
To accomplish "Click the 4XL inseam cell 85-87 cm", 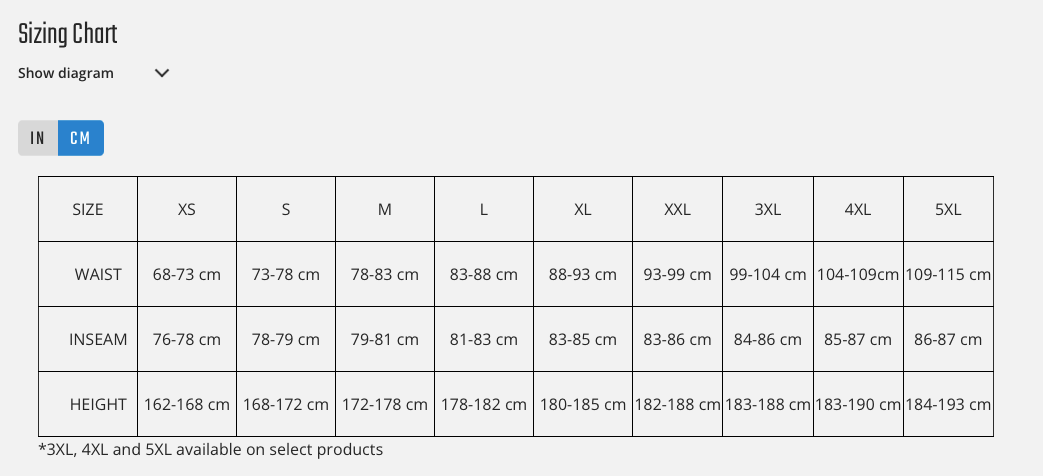I will point(858,339).
